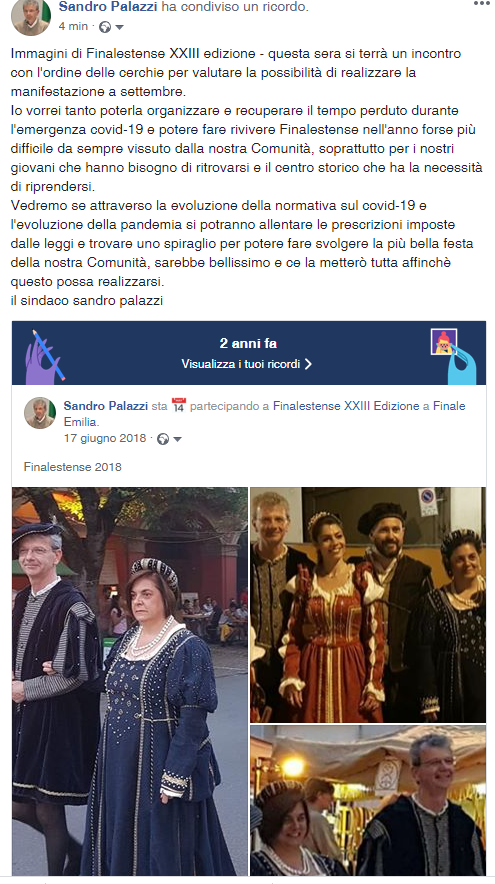Image resolution: width=495 pixels, height=884 pixels.
Task: Expand privacy dropdown arrow beside 17 giugno 2018
Action: tap(177, 439)
